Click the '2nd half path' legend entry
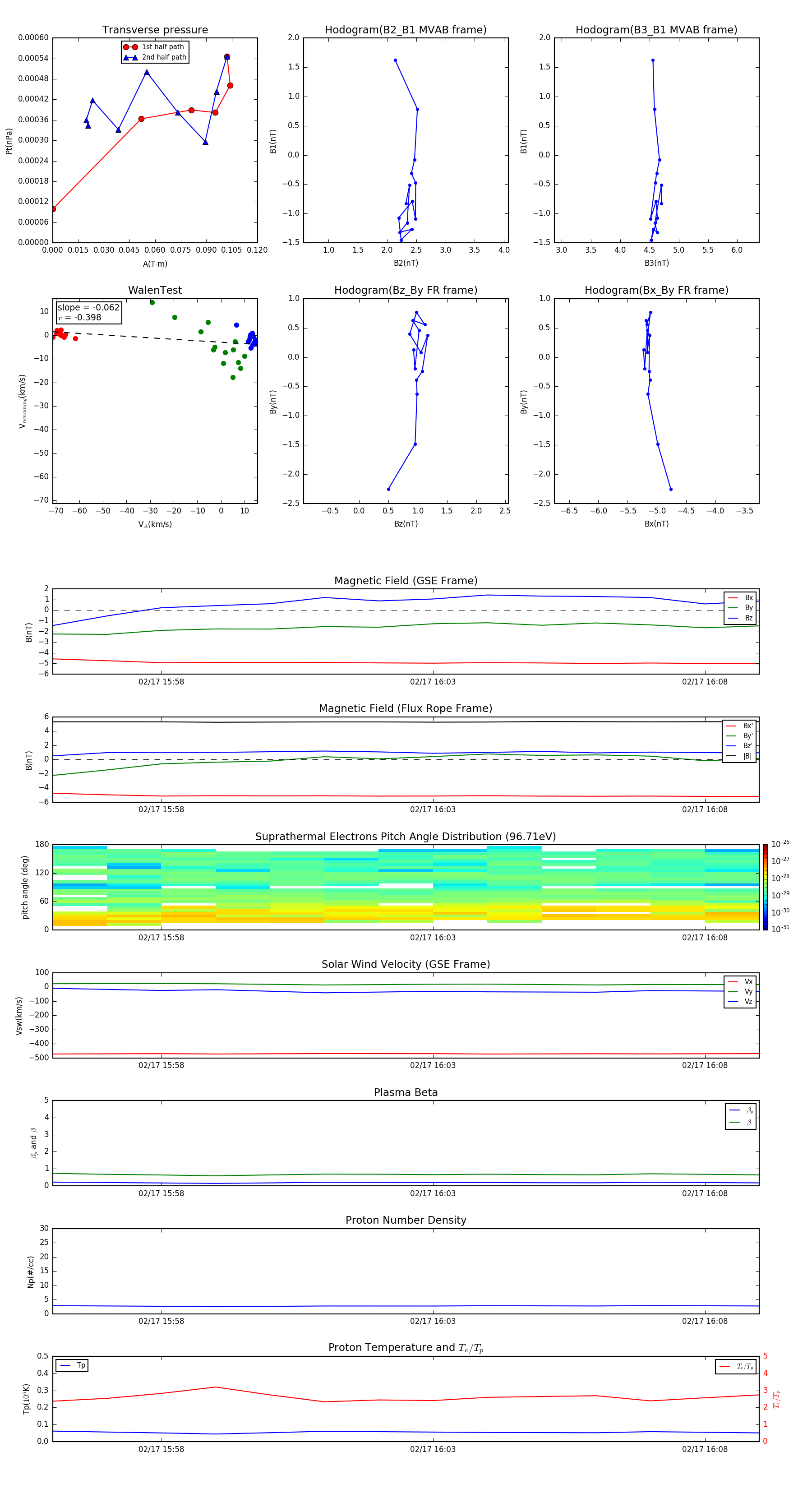Image resolution: width=812 pixels, height=1489 pixels. pyautogui.click(x=154, y=57)
